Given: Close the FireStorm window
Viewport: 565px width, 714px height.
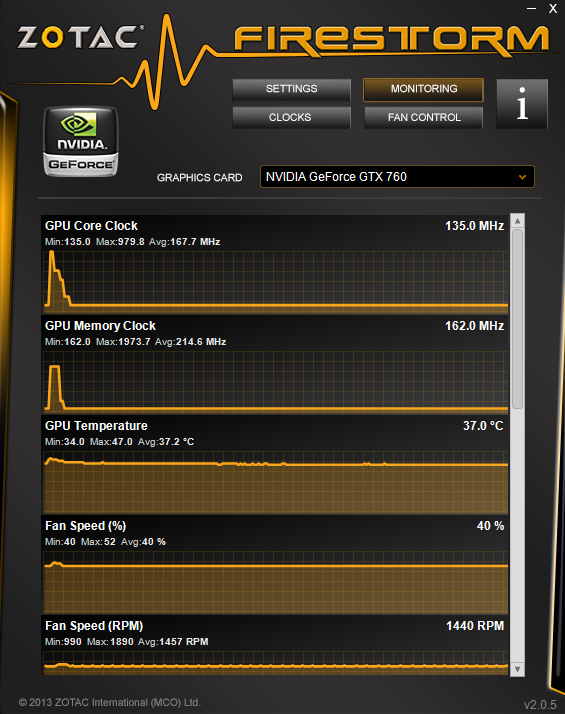Looking at the screenshot, I should [553, 9].
